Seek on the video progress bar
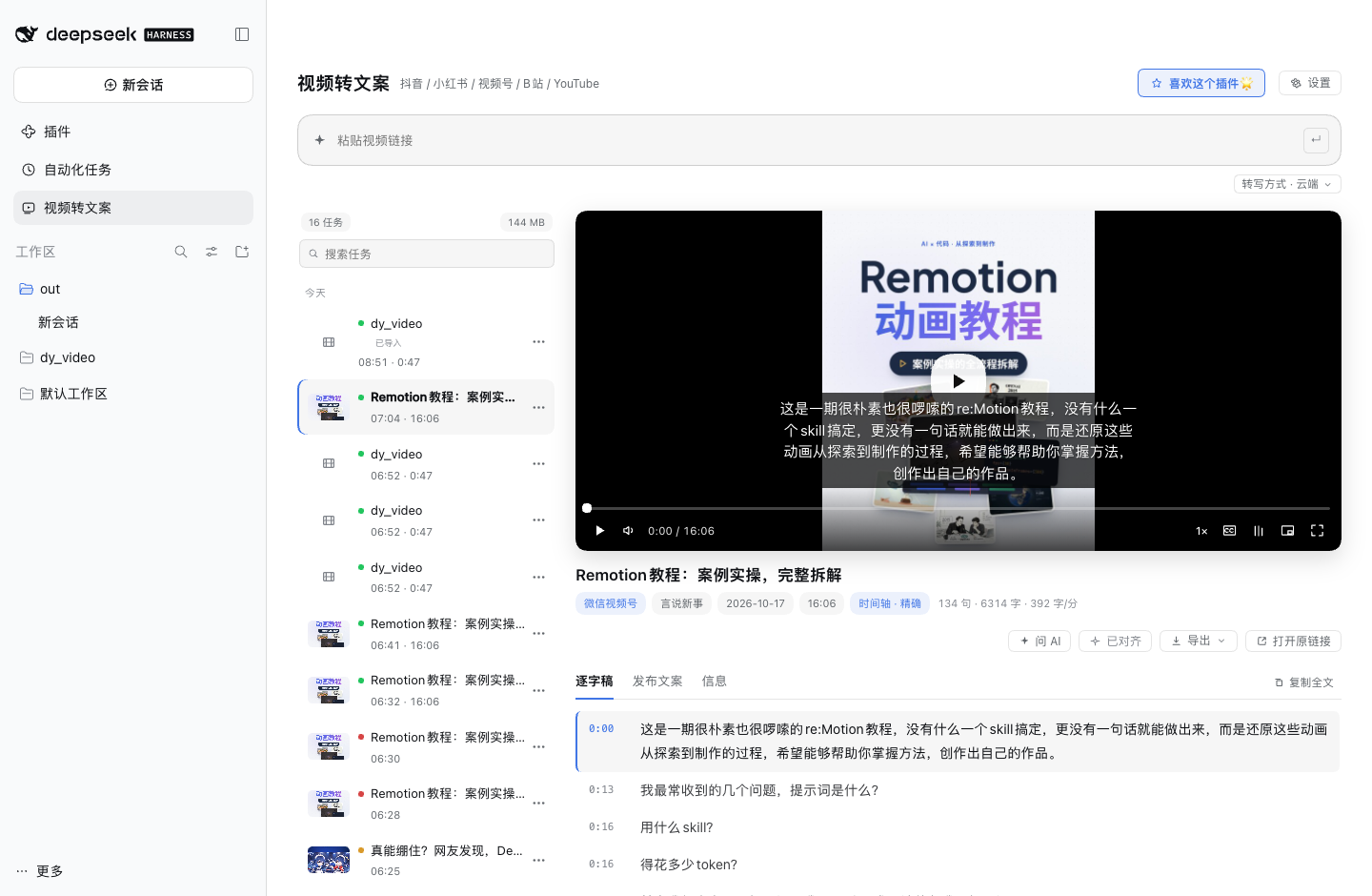Viewport: 1372px width, 896px height. (958, 508)
